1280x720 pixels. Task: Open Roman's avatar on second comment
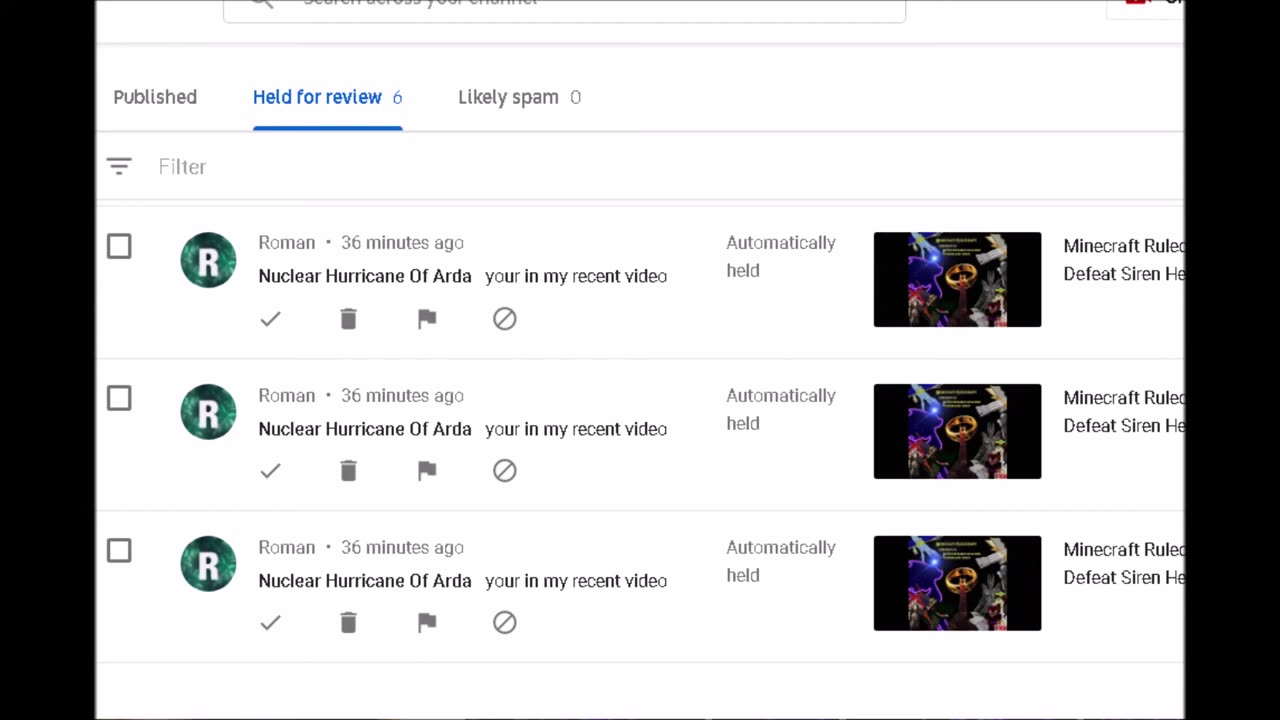point(208,412)
